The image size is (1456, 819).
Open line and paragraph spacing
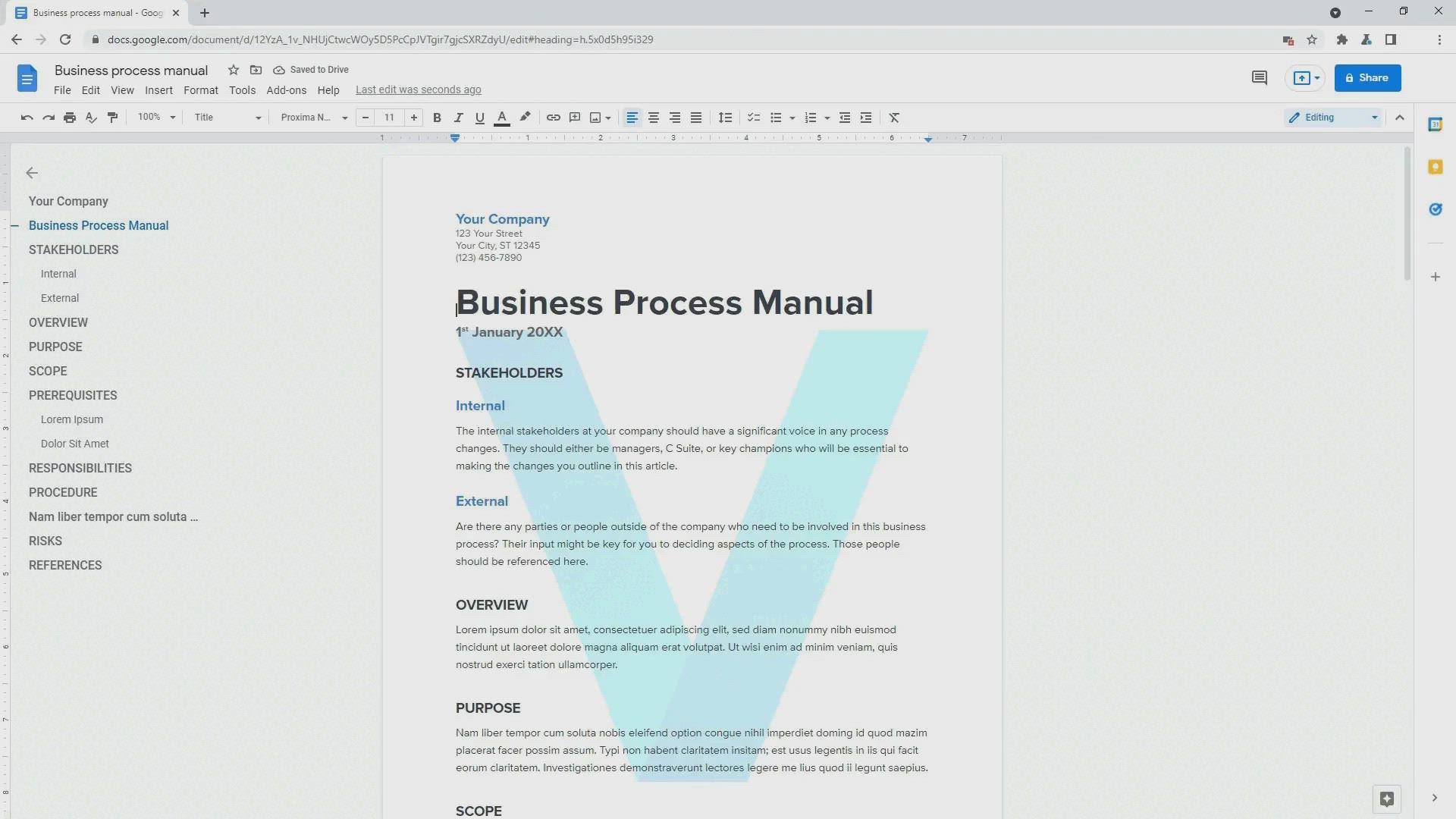click(725, 118)
